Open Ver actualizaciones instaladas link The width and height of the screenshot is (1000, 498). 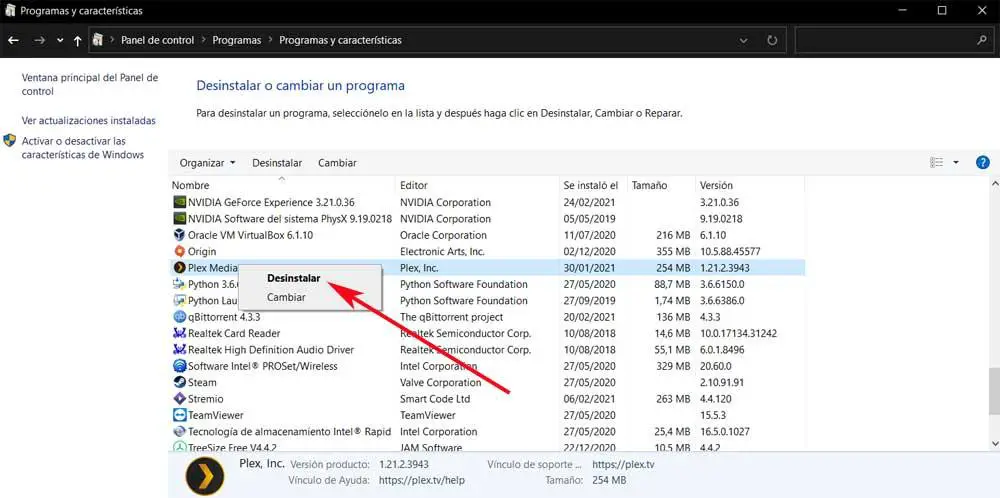tap(89, 120)
